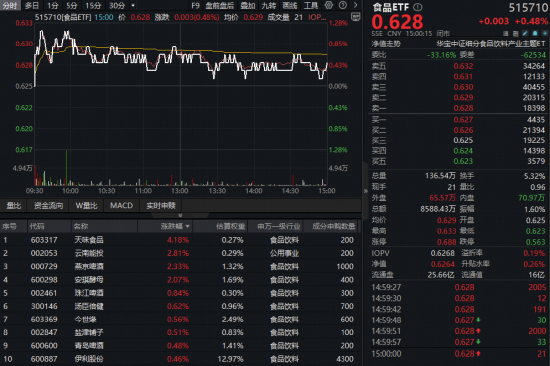The width and height of the screenshot is (550, 366).
Task: Toggle 盘前盘后 pre/after-market display
Action: tap(220, 5)
